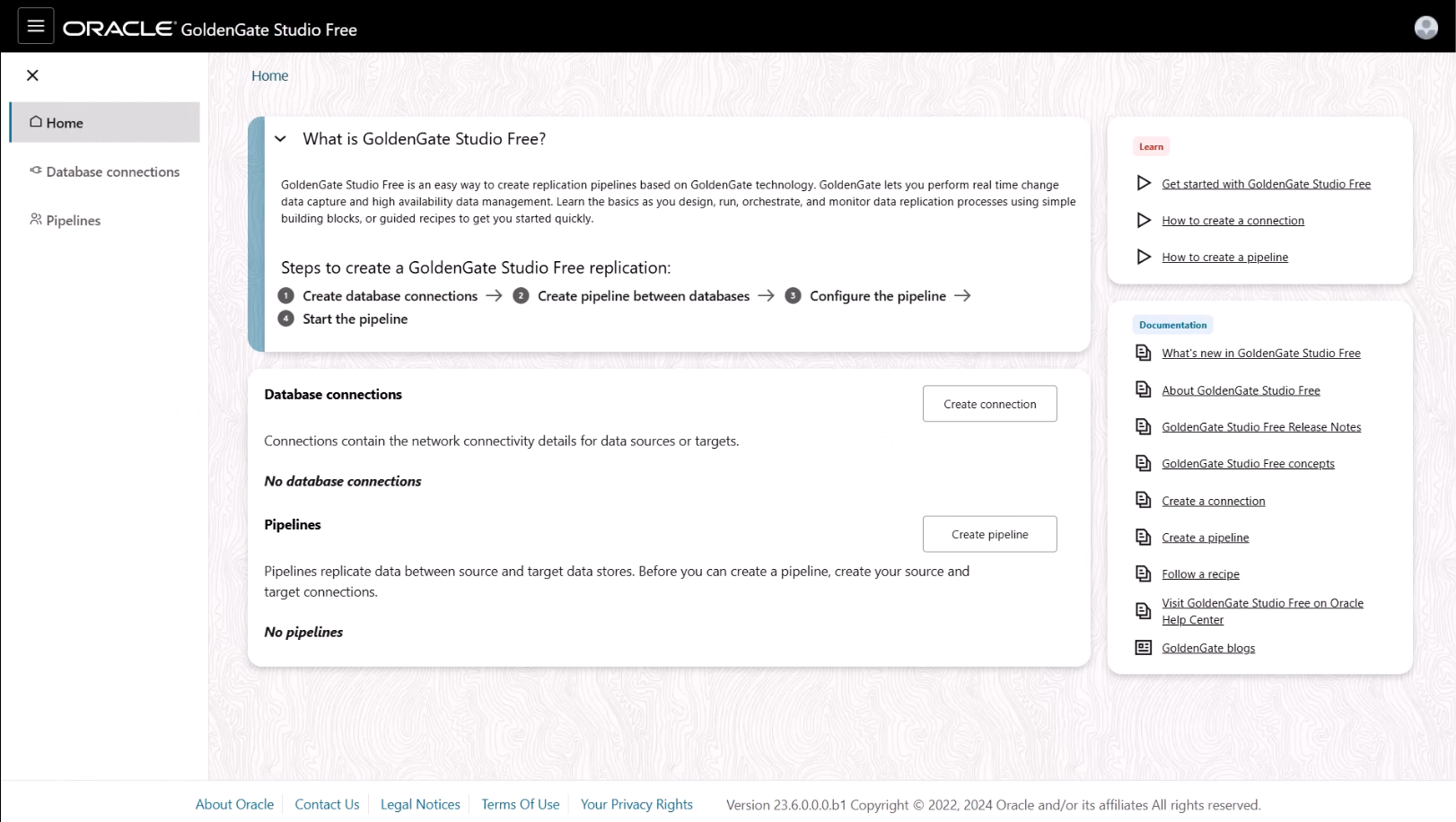This screenshot has width=1456, height=822.
Task: Click the 'Pipelines' section heading
Action: (x=292, y=524)
